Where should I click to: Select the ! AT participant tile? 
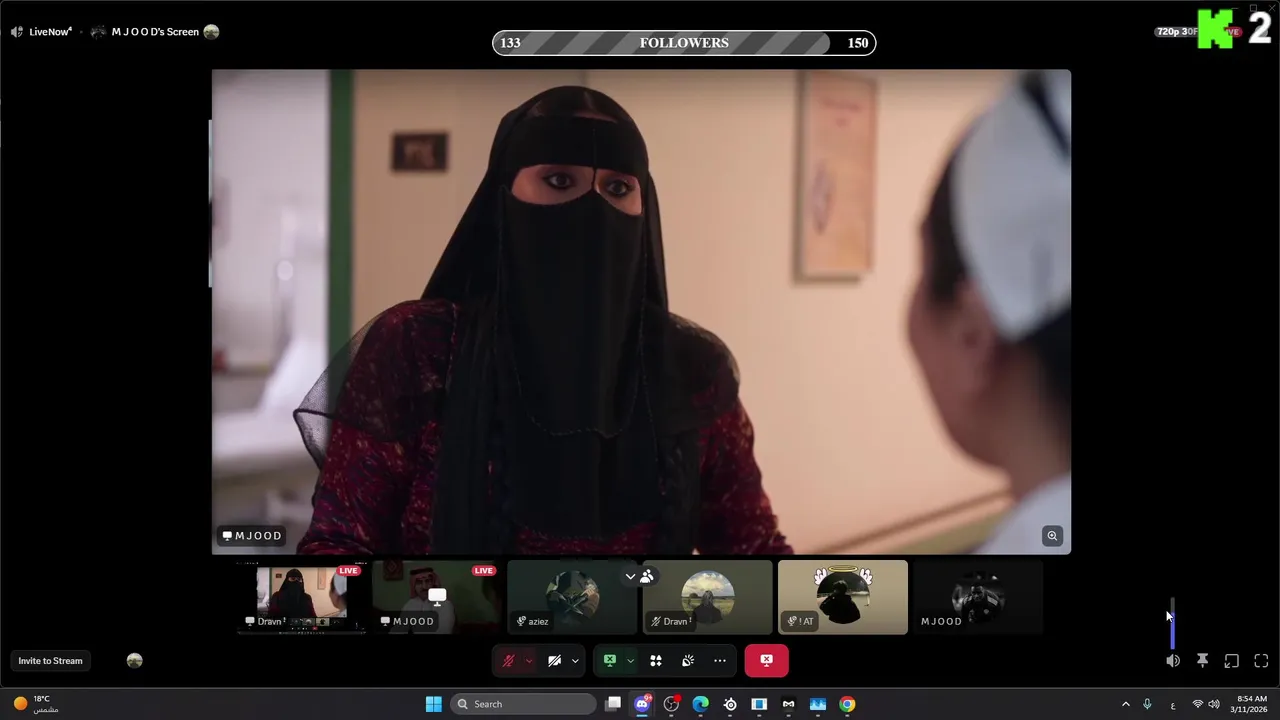click(843, 598)
